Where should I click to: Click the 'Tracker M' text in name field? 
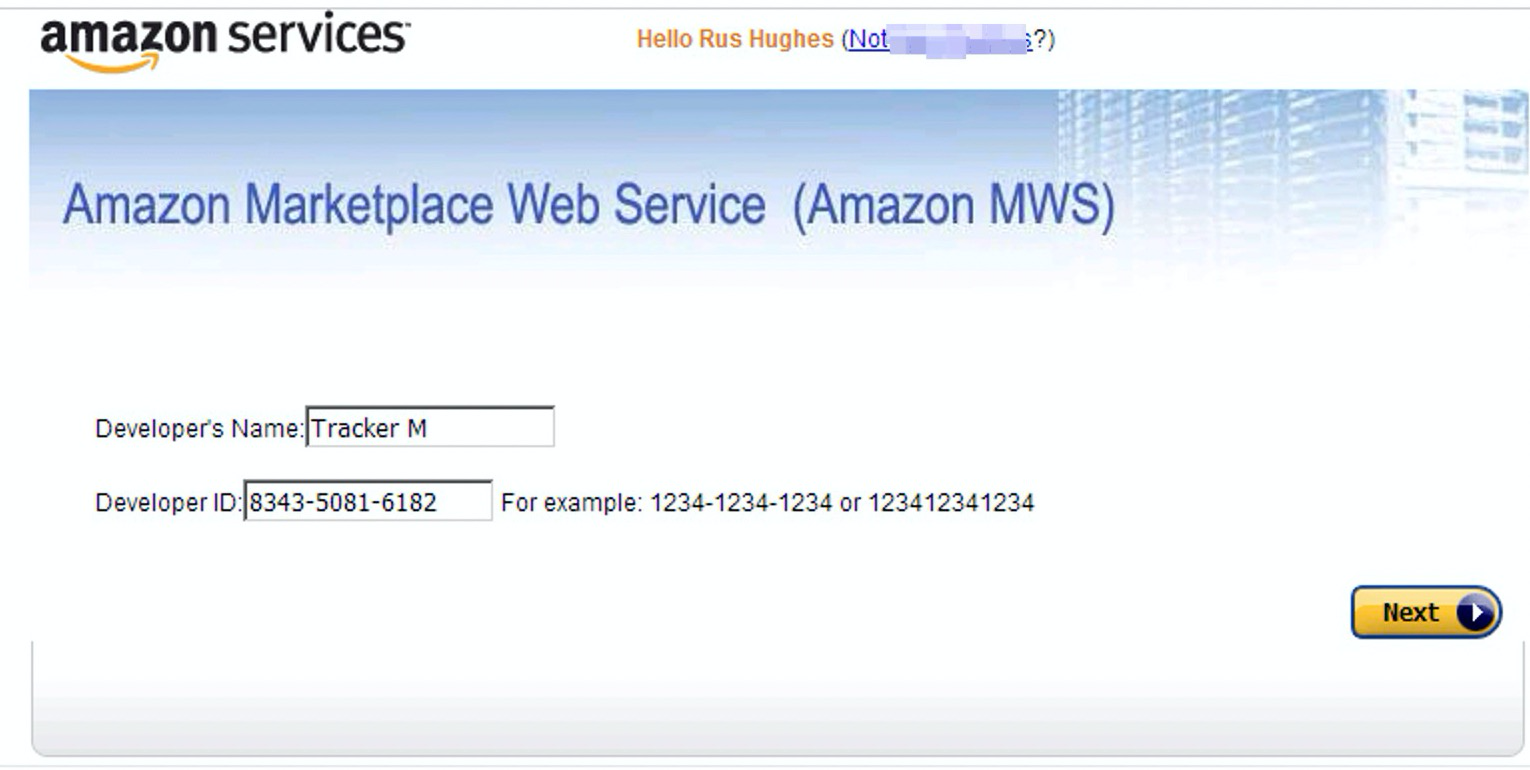369,429
